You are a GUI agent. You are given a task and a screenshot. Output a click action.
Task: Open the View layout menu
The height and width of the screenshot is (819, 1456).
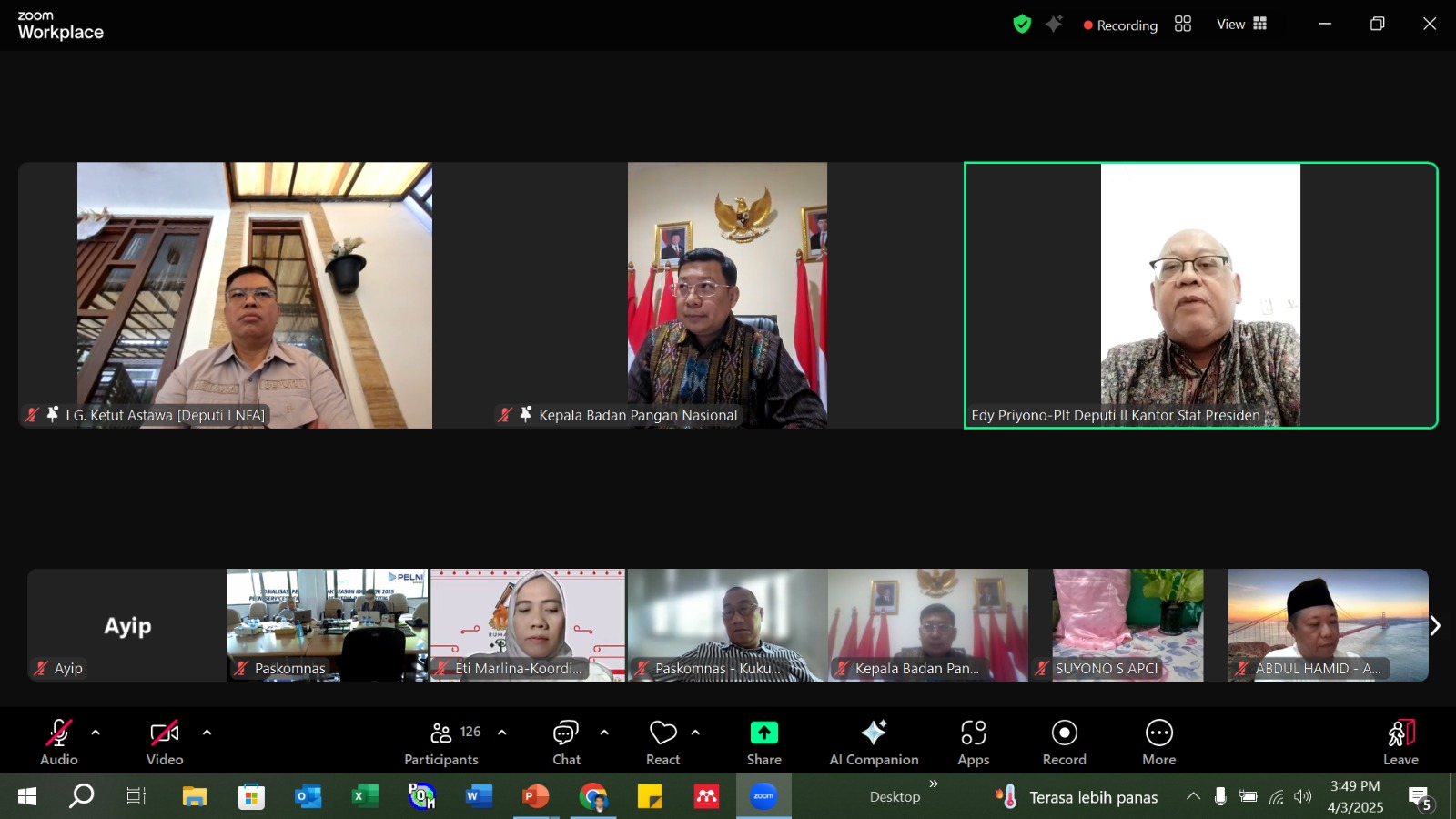click(x=1241, y=25)
